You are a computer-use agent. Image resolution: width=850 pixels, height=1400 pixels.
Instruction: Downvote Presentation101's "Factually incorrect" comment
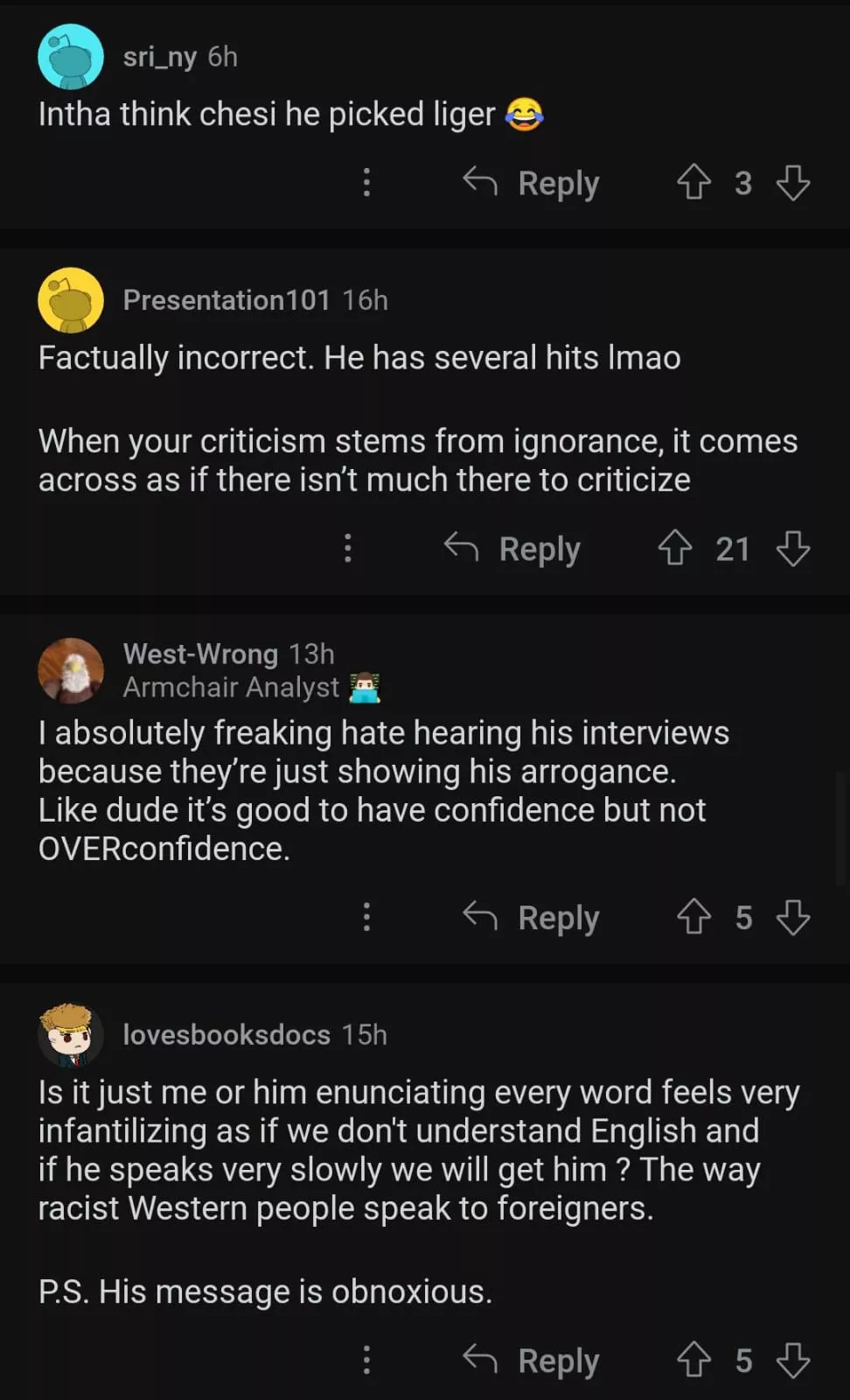(793, 549)
